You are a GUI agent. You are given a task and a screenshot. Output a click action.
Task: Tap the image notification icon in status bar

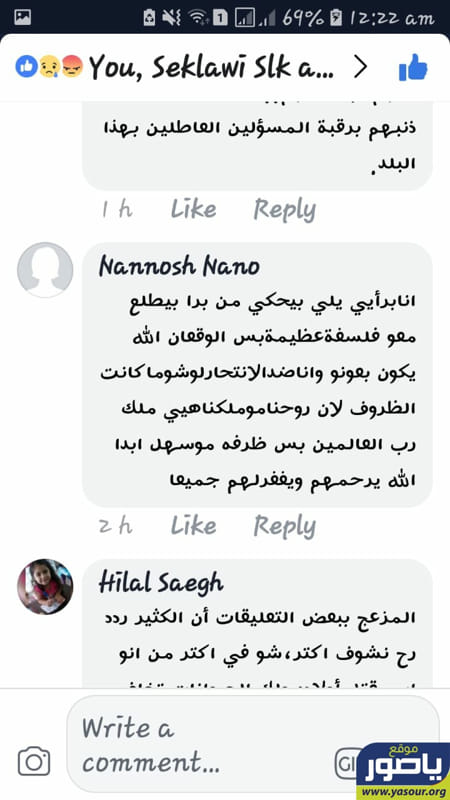coord(22,18)
